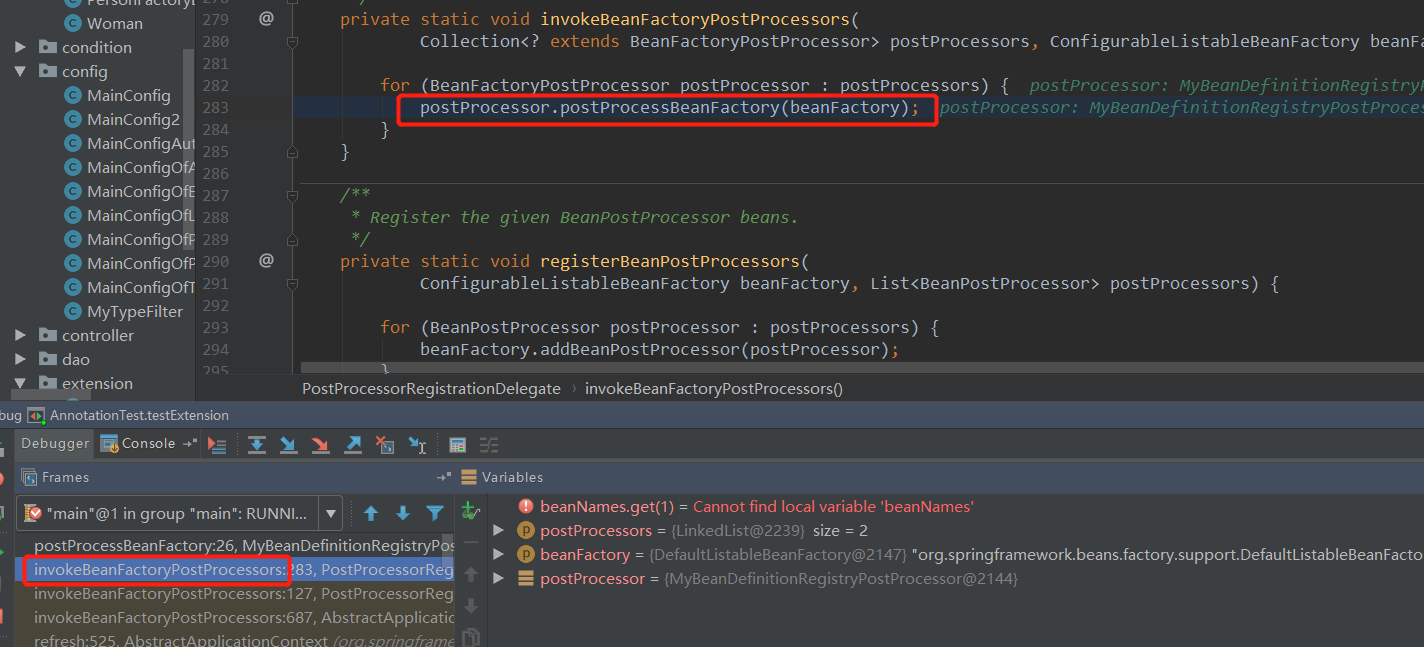Click the postProcessor.postProcessBeanFactory(beanFactory) code line
The height and width of the screenshot is (647, 1424).
[669, 107]
